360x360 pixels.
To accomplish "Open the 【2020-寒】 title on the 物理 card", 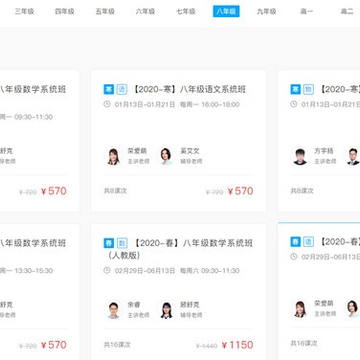I will [339, 89].
